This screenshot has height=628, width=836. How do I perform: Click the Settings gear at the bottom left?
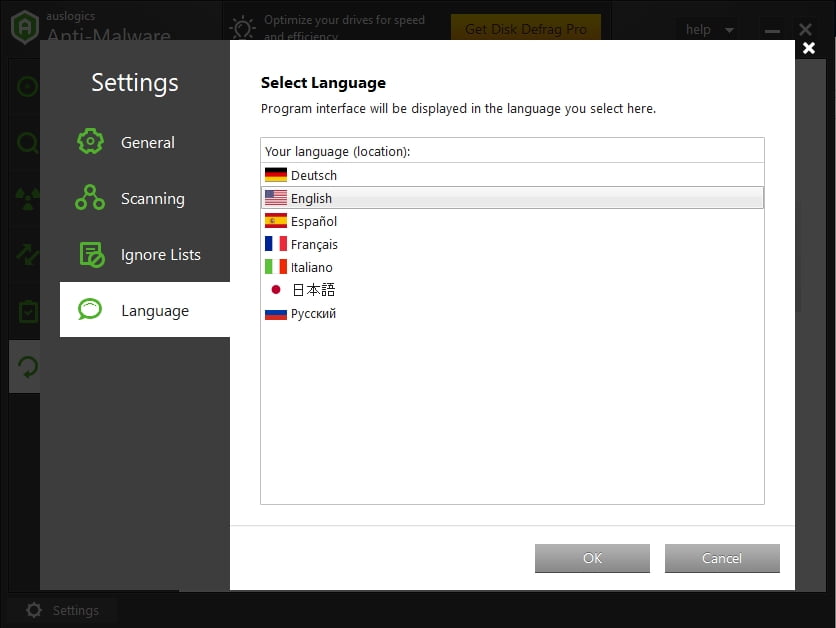[x=34, y=610]
